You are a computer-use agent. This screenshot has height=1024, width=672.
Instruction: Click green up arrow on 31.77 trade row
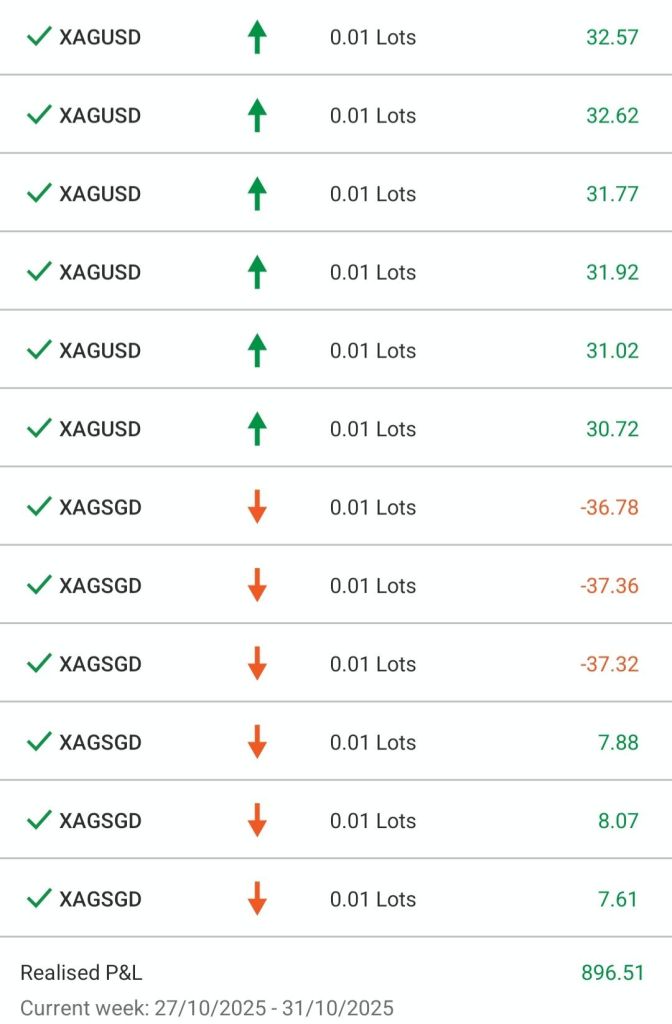(x=257, y=194)
